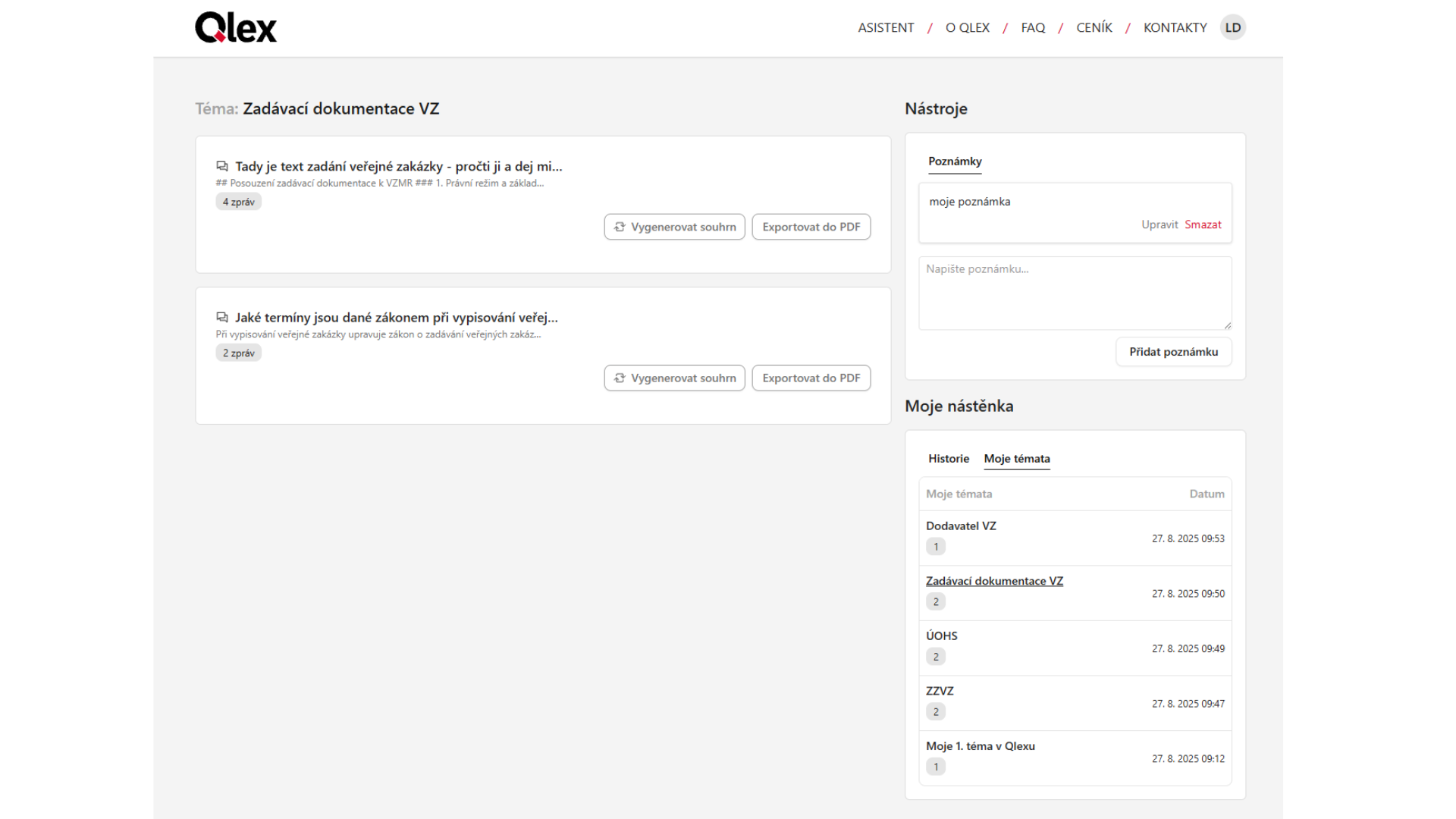
Task: Click chat icon beside 'Jaké termíny jsou dané' conversation
Action: (222, 317)
